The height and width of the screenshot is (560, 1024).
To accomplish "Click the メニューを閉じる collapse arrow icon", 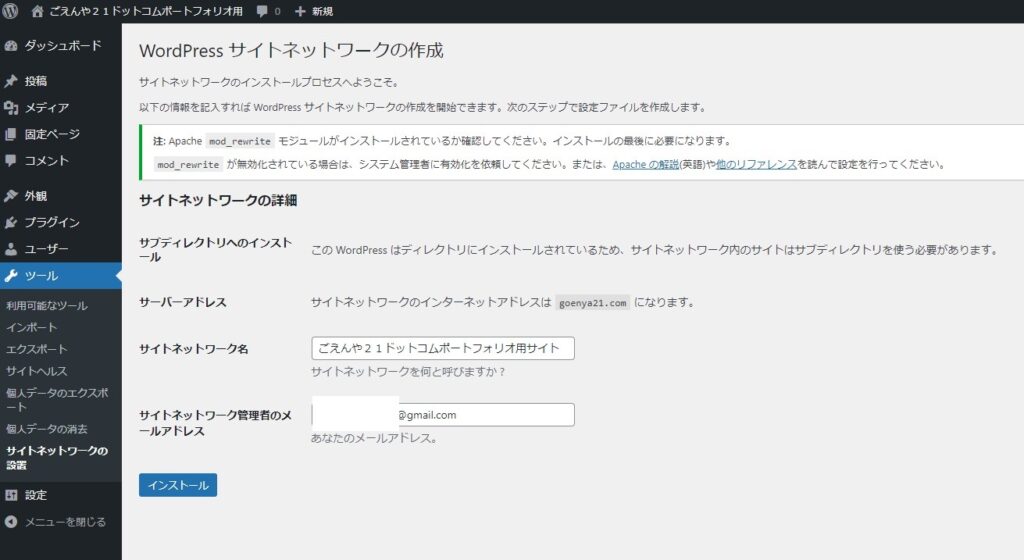I will coord(10,521).
